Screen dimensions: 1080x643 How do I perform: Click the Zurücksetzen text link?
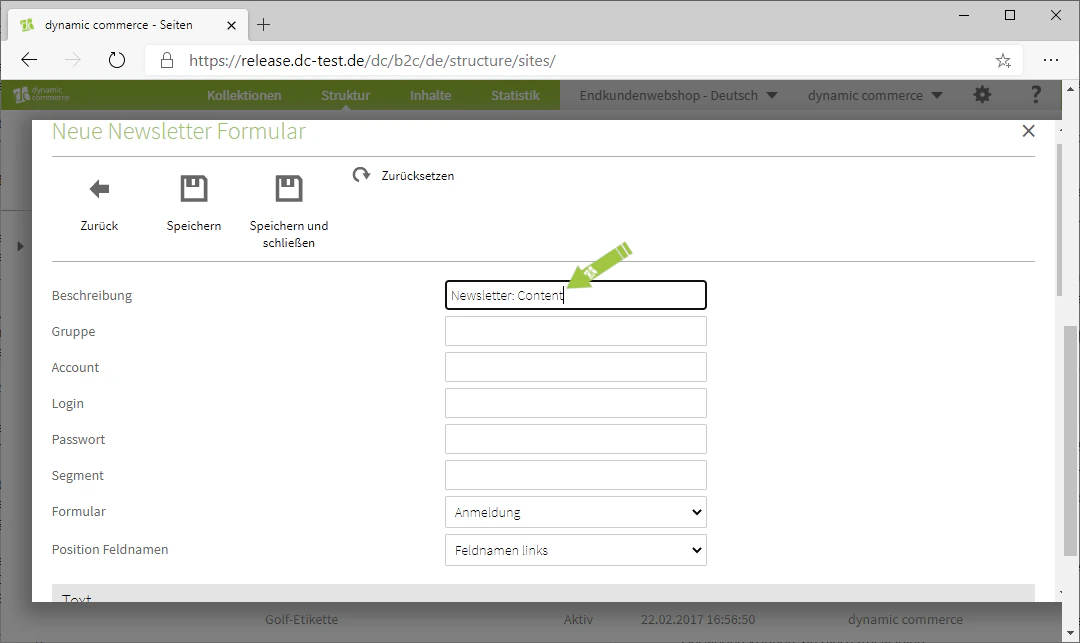(417, 176)
